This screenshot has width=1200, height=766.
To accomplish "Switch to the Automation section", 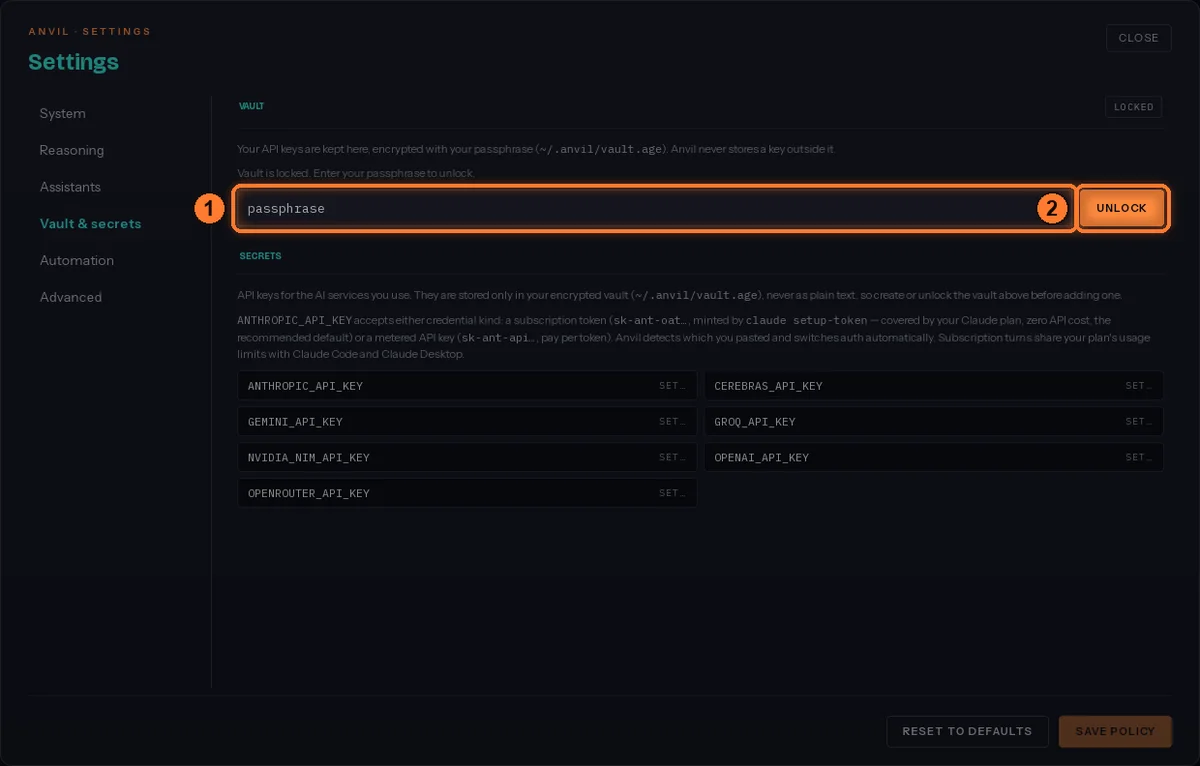I will pyautogui.click(x=77, y=260).
